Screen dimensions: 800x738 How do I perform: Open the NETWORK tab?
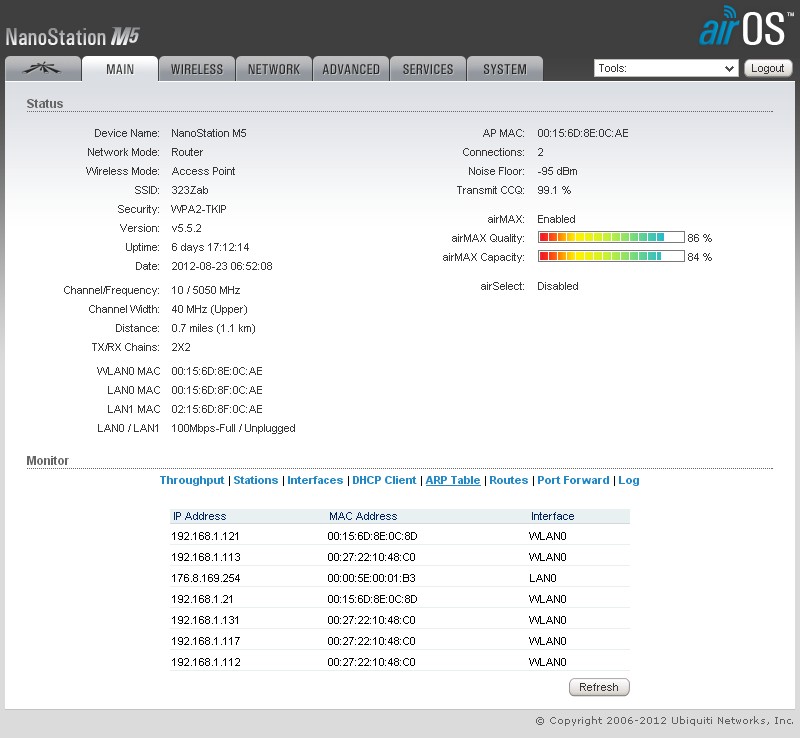(274, 69)
